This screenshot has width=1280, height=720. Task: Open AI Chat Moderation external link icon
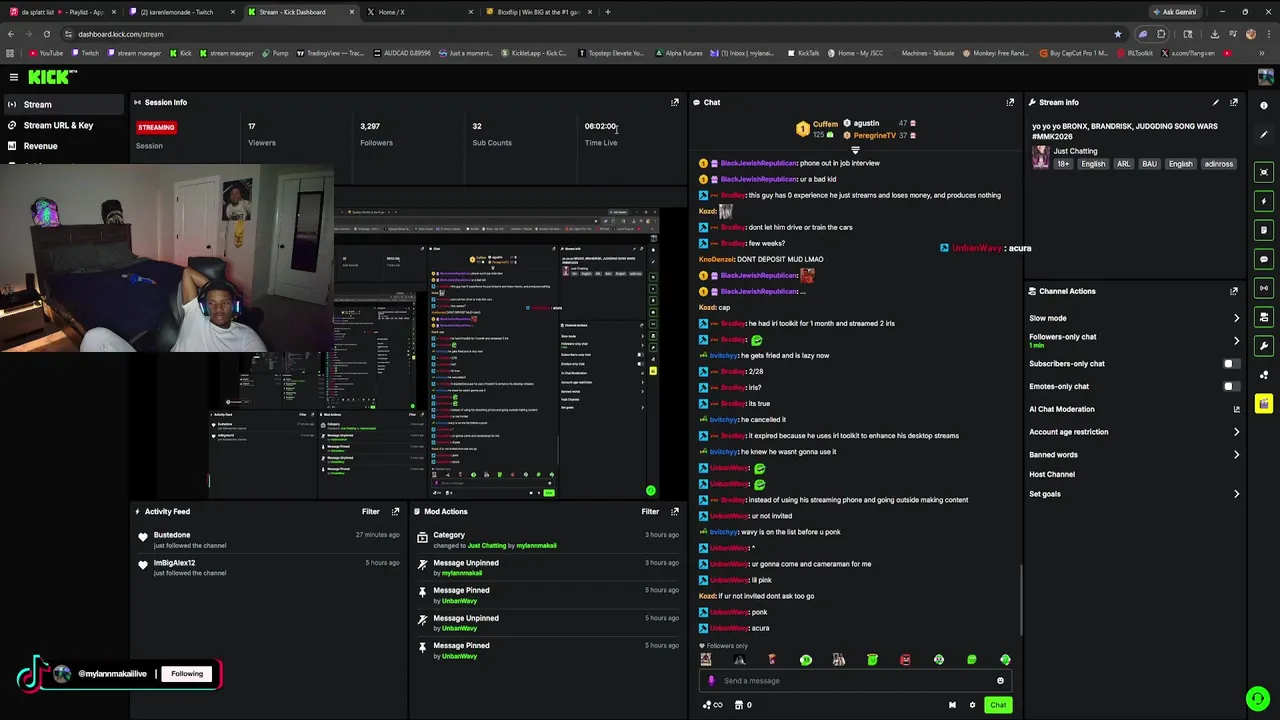point(1237,409)
